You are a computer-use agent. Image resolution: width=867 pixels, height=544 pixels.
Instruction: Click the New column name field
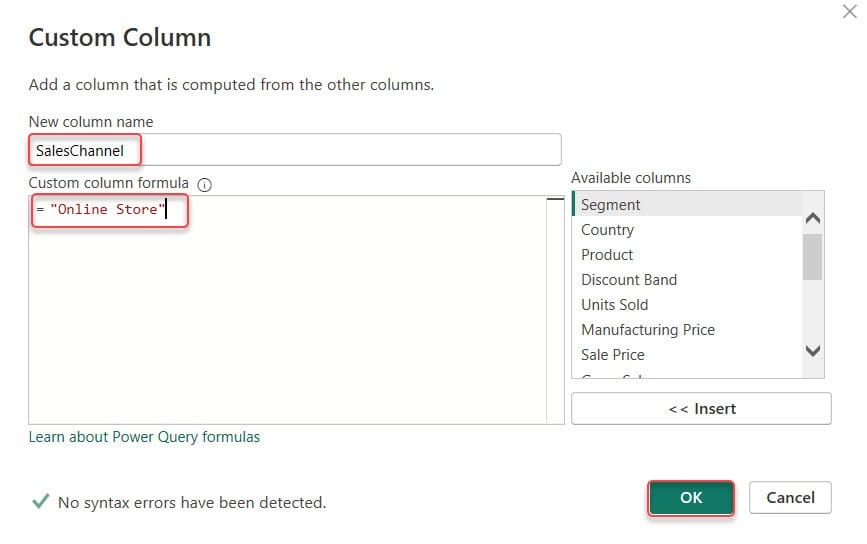pyautogui.click(x=295, y=150)
